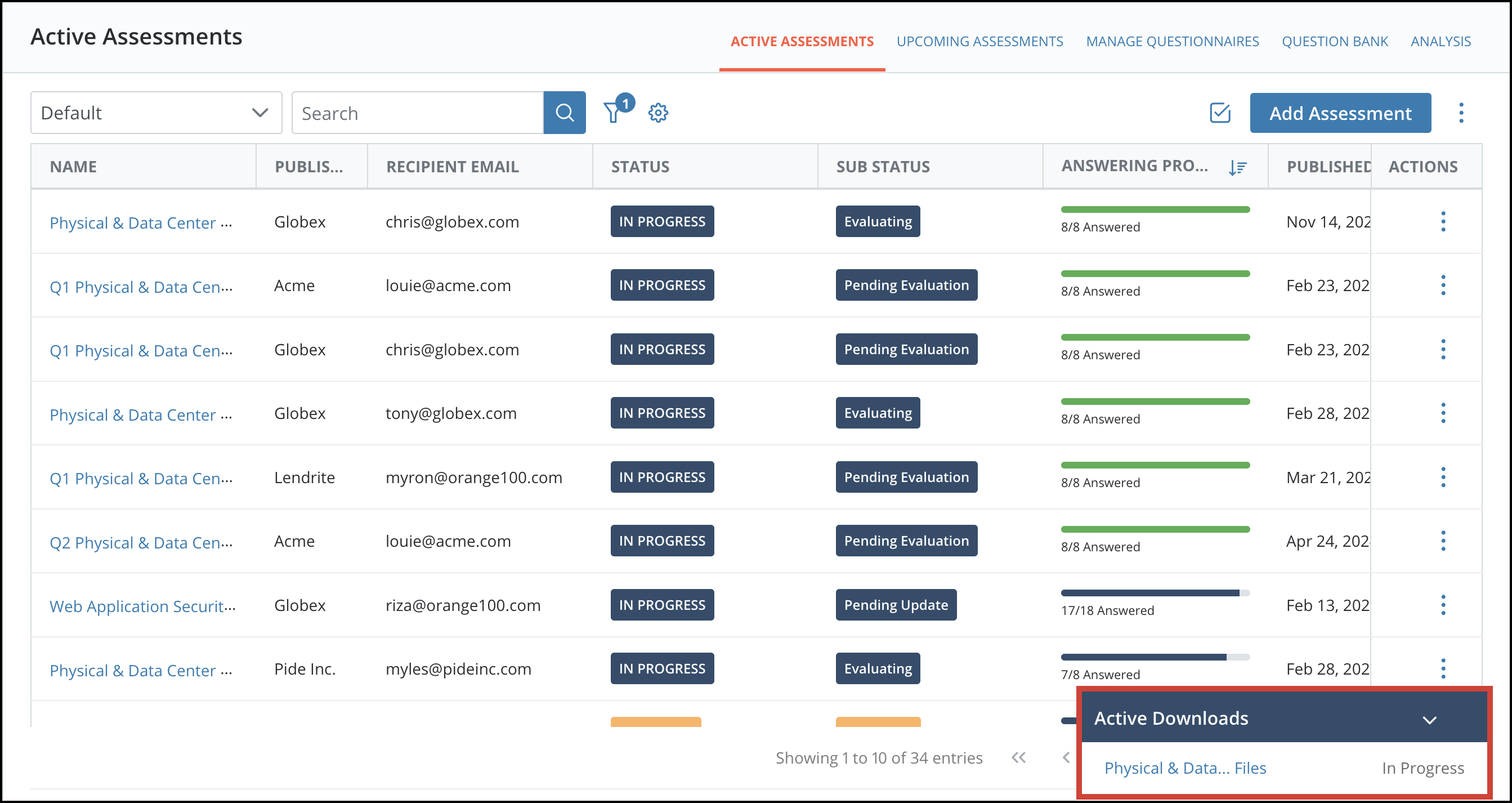
Task: Click the search magnifying glass icon
Action: click(565, 111)
